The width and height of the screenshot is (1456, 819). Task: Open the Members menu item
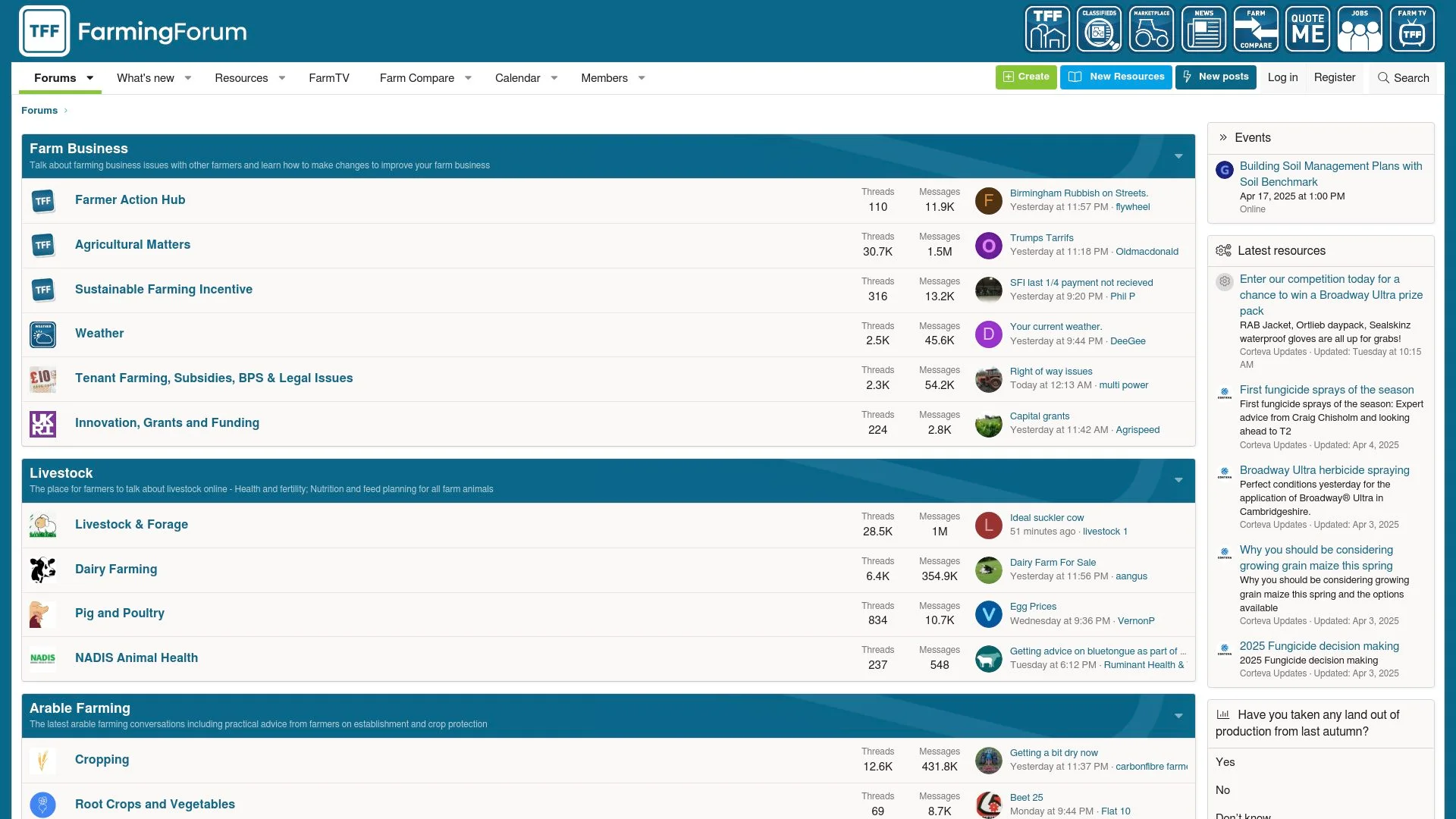[x=604, y=78]
